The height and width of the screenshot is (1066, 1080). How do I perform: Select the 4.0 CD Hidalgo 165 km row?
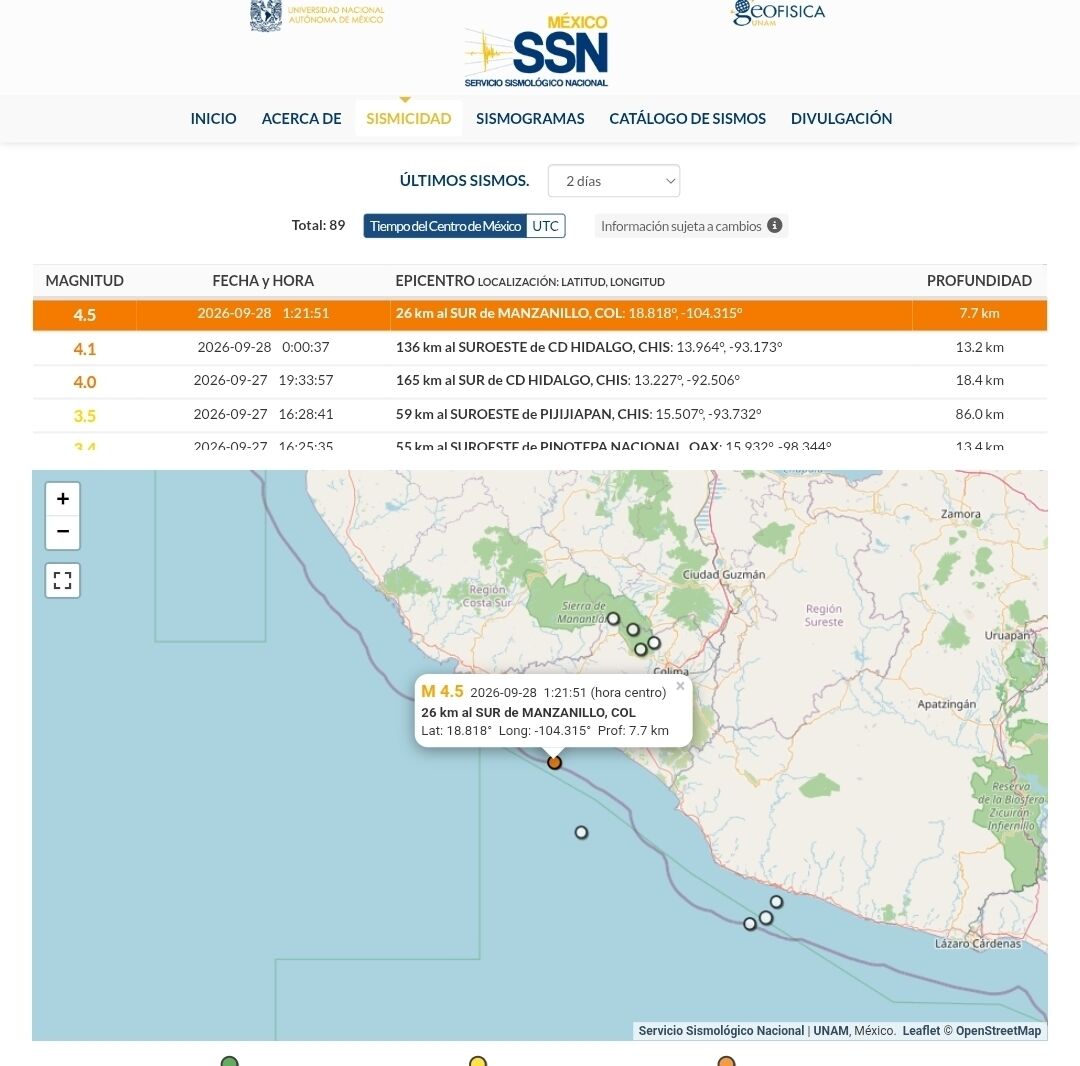coord(539,381)
